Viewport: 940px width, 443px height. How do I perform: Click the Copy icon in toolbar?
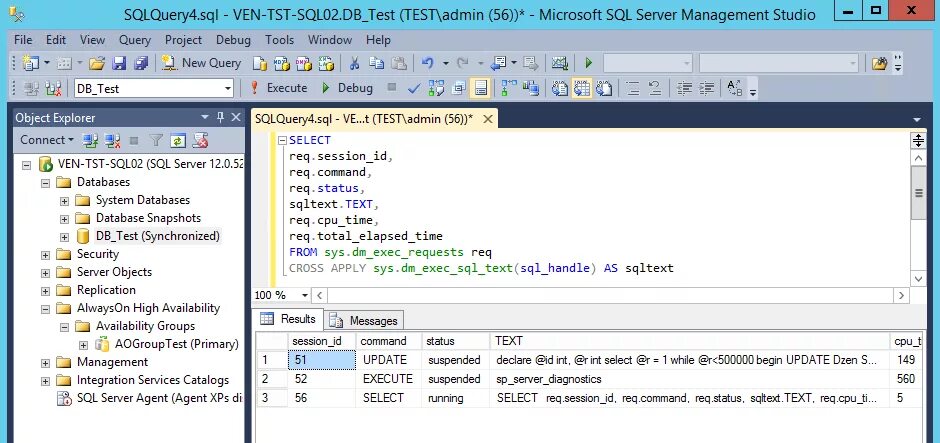coord(376,63)
